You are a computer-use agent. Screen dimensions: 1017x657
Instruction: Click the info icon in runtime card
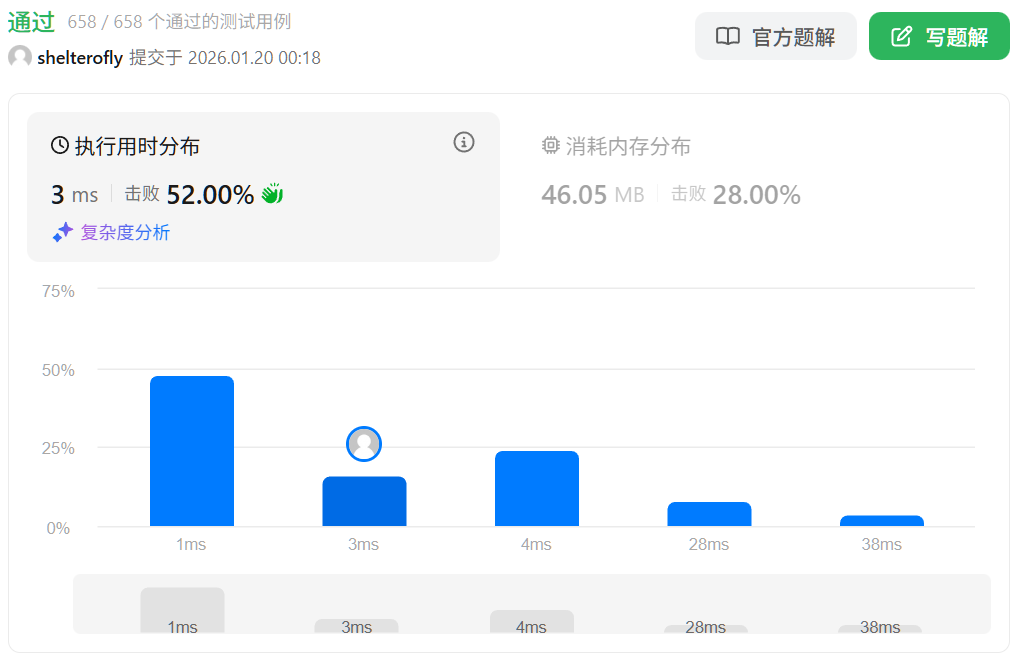coord(464,142)
